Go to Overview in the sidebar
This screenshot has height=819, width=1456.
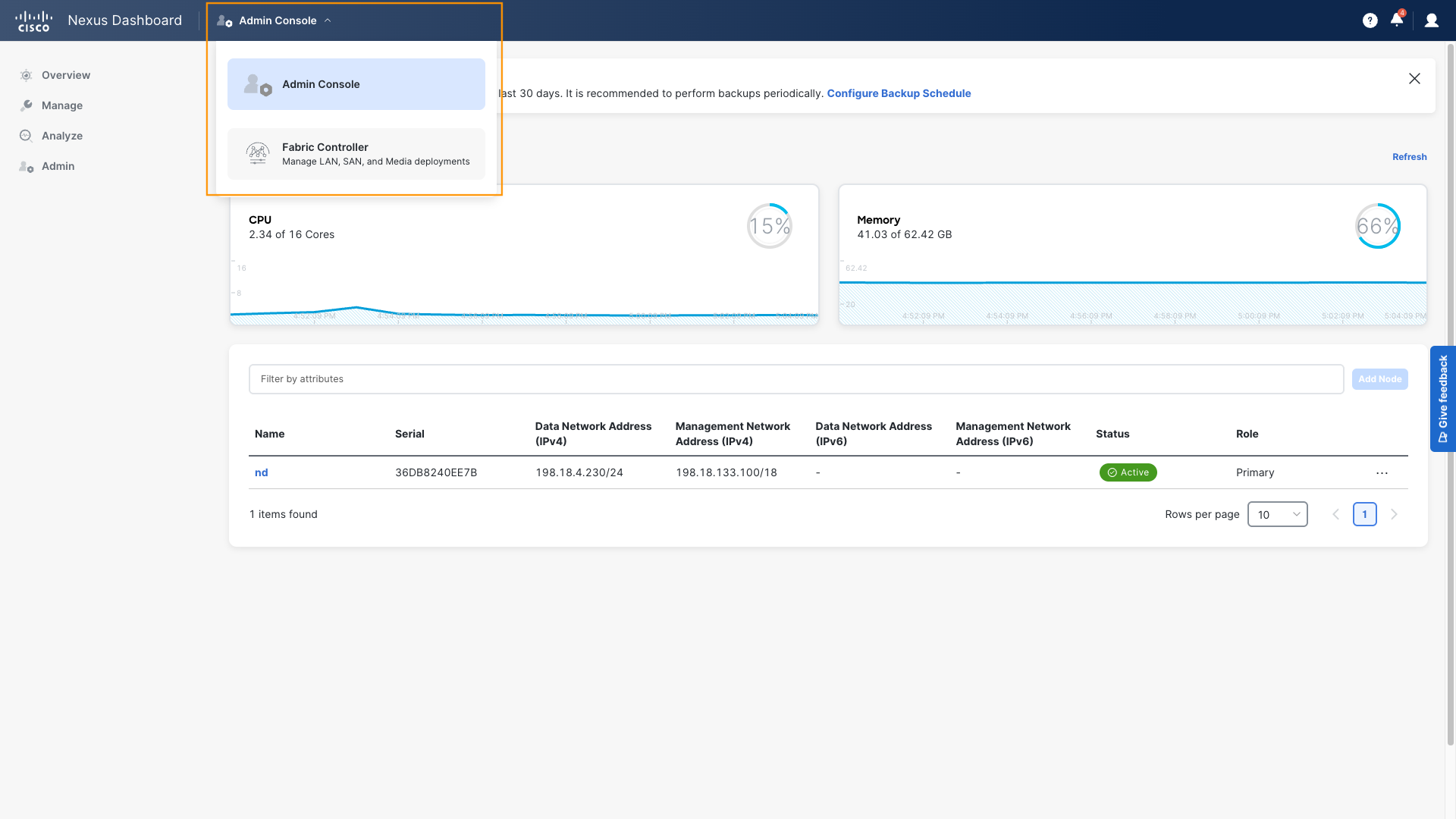coord(66,75)
